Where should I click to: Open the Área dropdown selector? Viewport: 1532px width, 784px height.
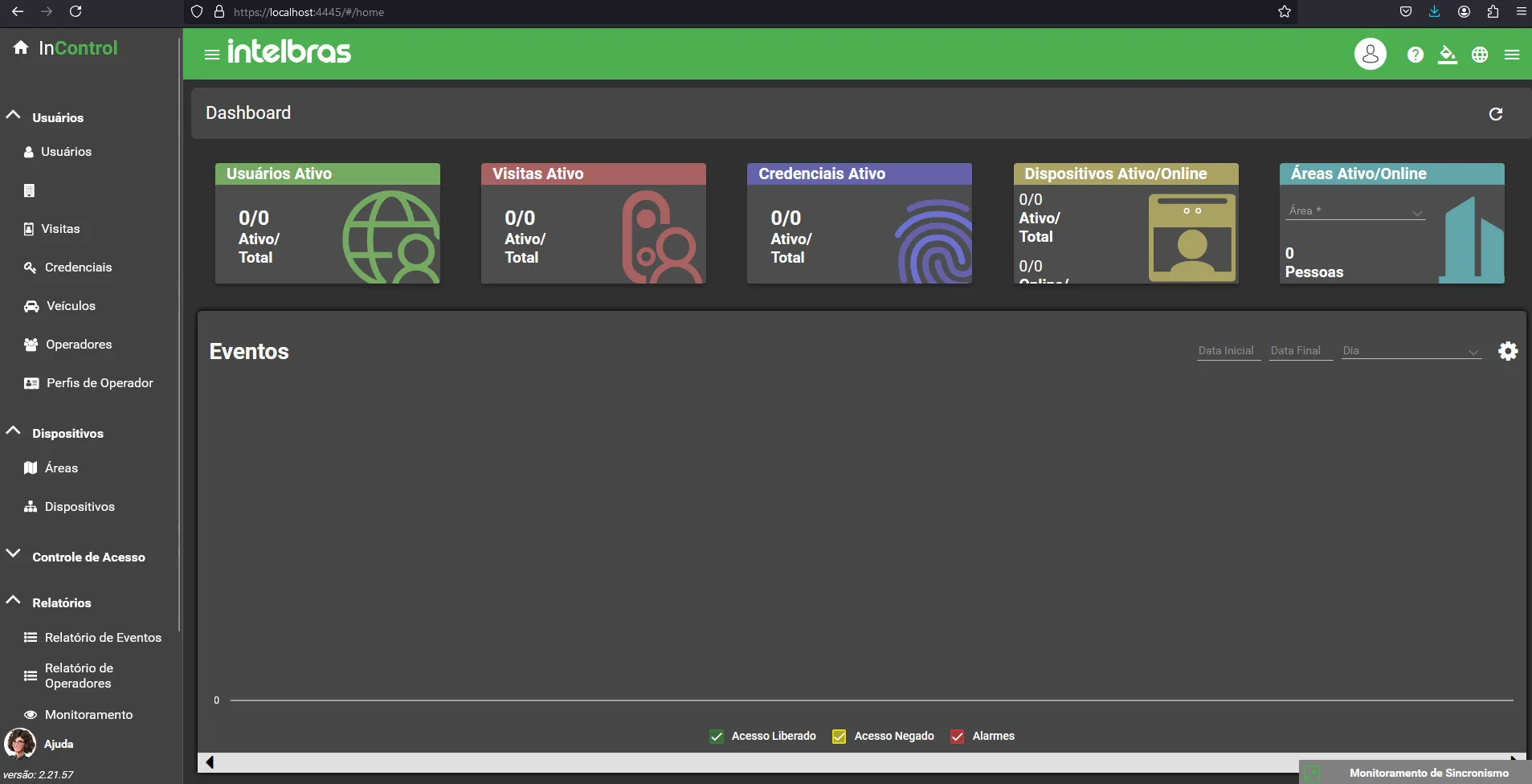pyautogui.click(x=1356, y=211)
